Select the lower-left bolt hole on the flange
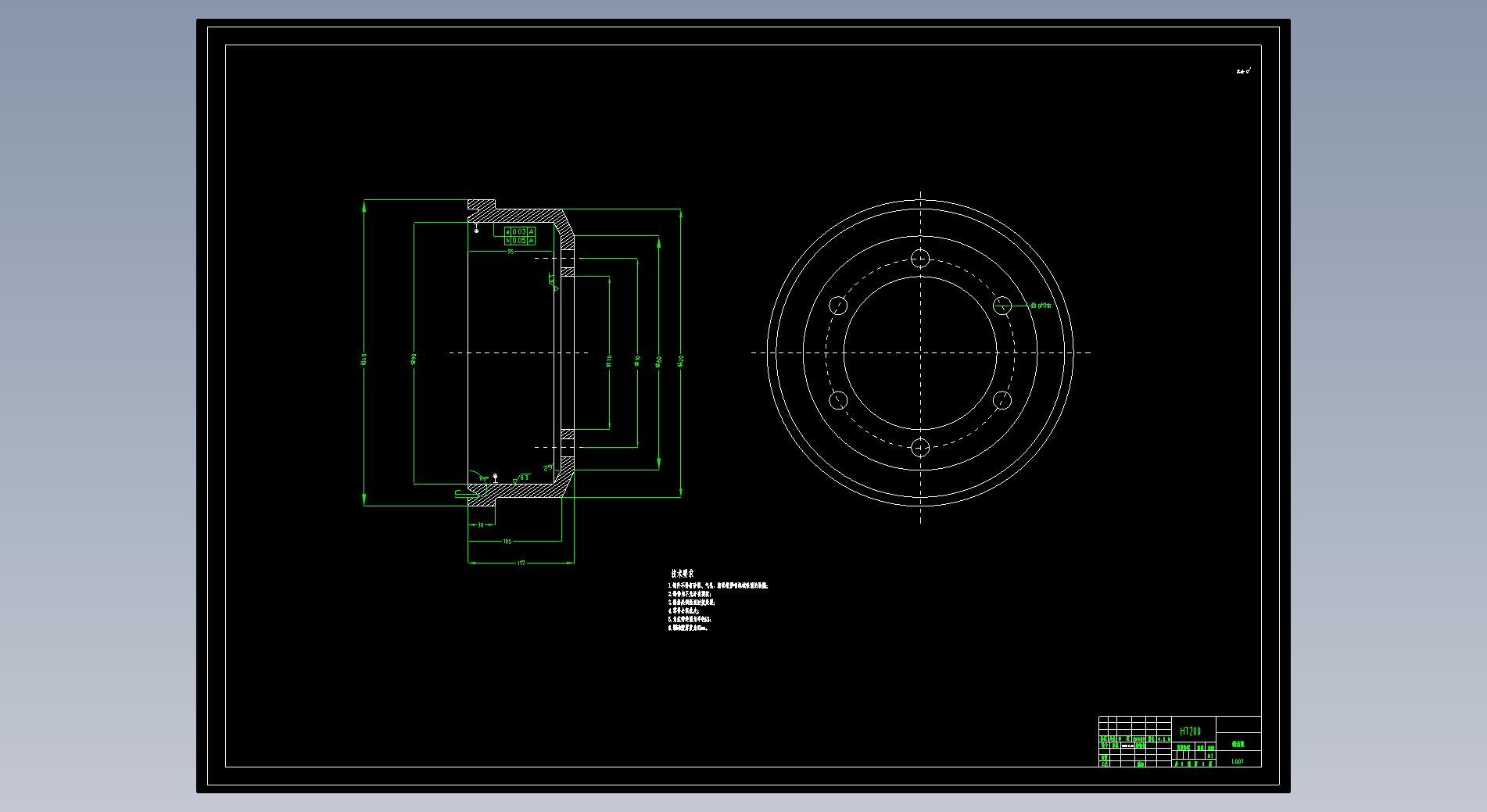Screen dimensions: 1487x812 pos(838,401)
